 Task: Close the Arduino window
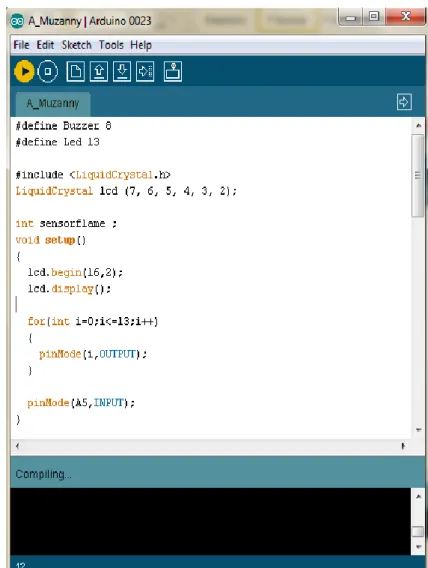tap(406, 16)
